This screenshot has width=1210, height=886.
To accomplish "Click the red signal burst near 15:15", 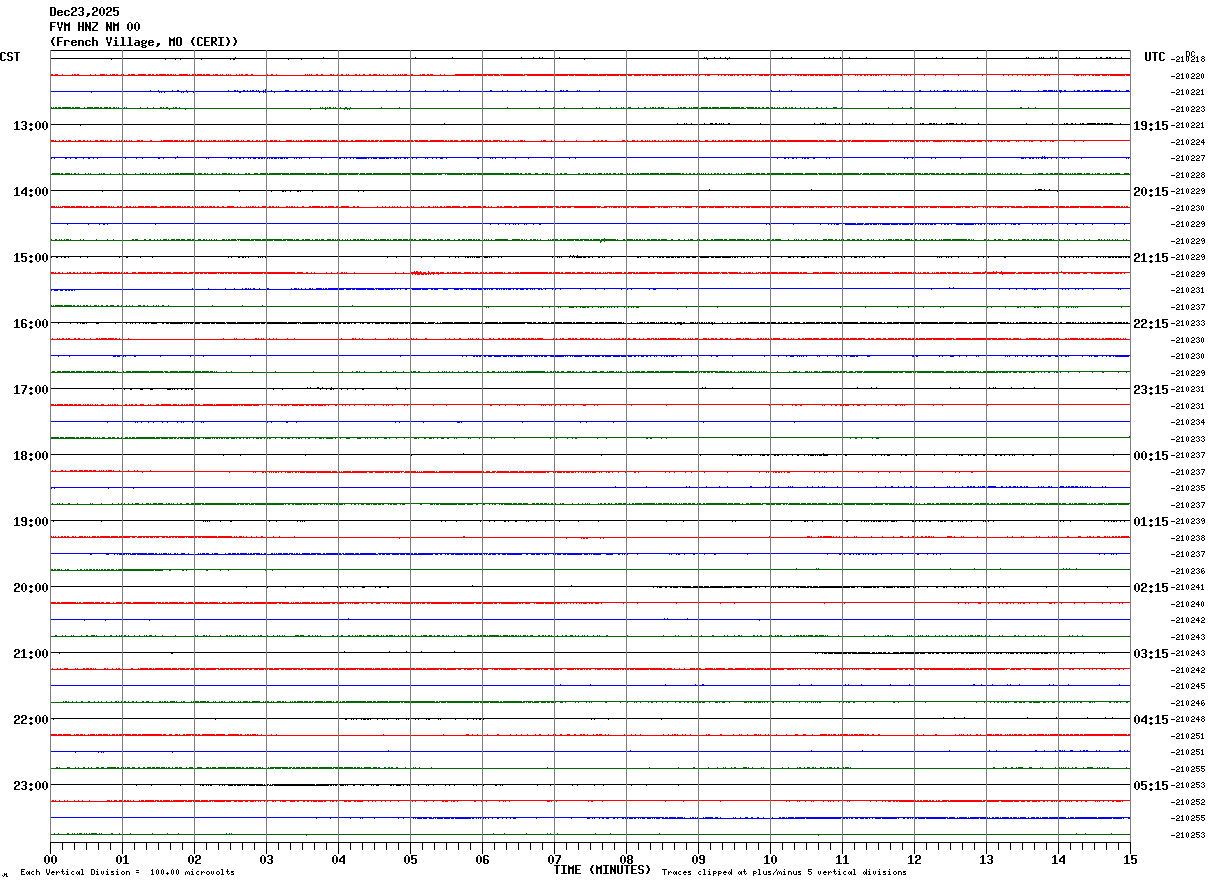I will (424, 272).
